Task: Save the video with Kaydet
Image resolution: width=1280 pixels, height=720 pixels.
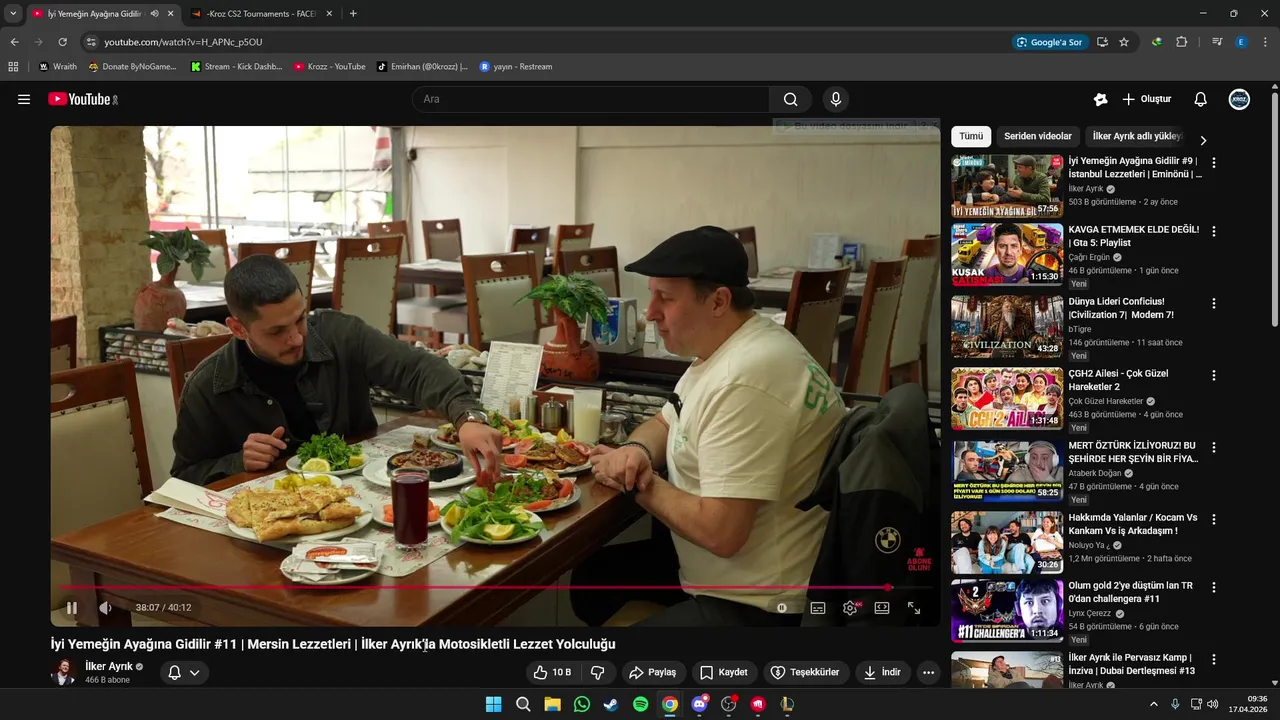Action: click(724, 672)
